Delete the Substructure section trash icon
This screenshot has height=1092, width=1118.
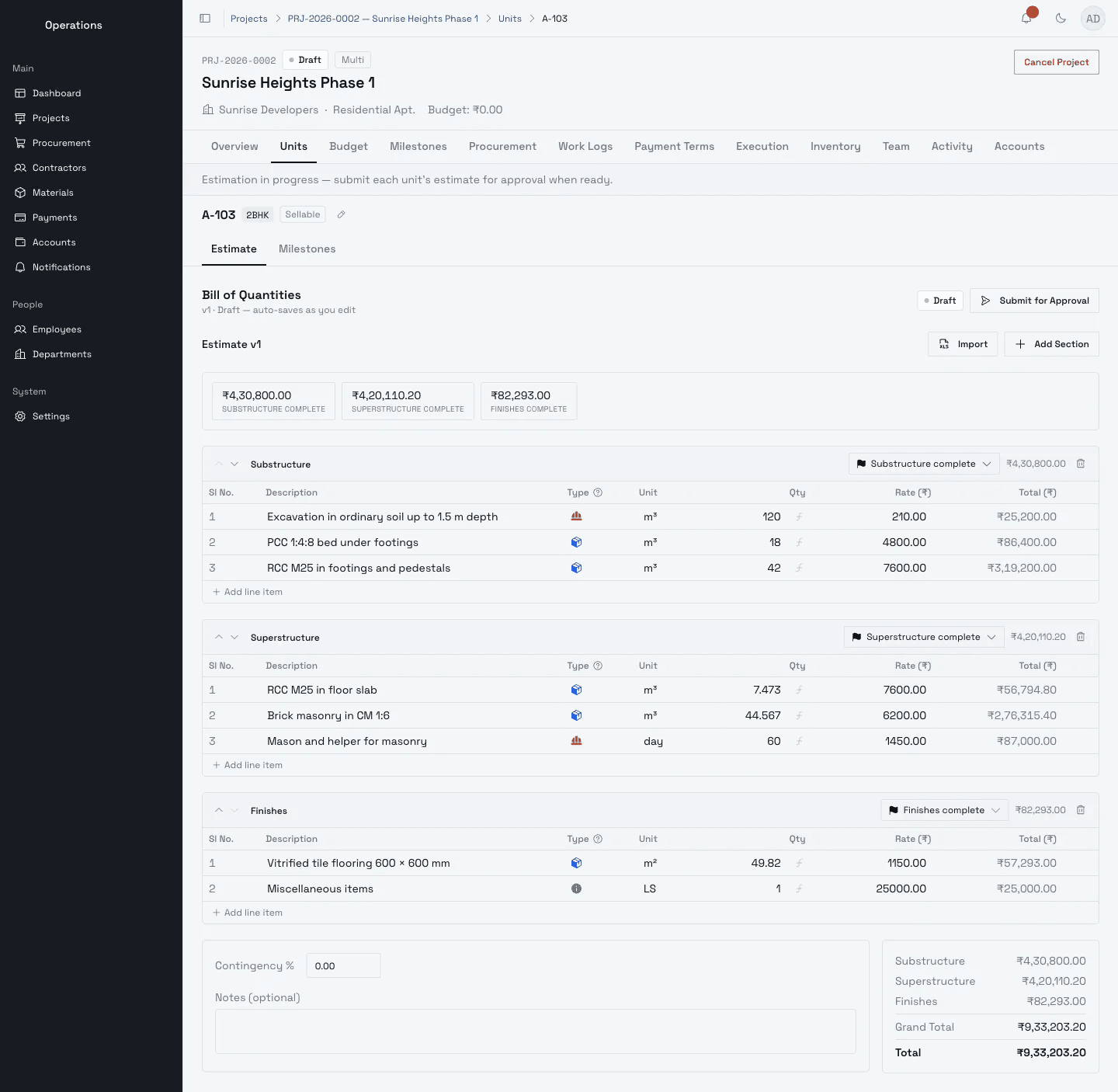(1081, 464)
